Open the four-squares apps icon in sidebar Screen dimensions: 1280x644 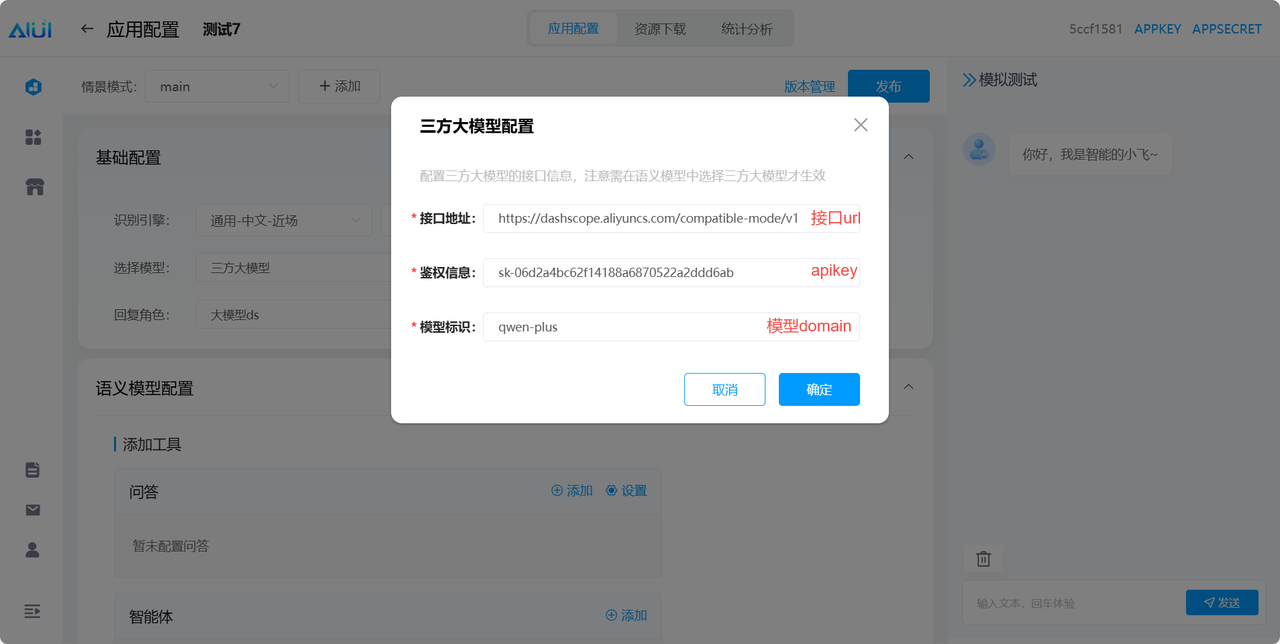33,137
